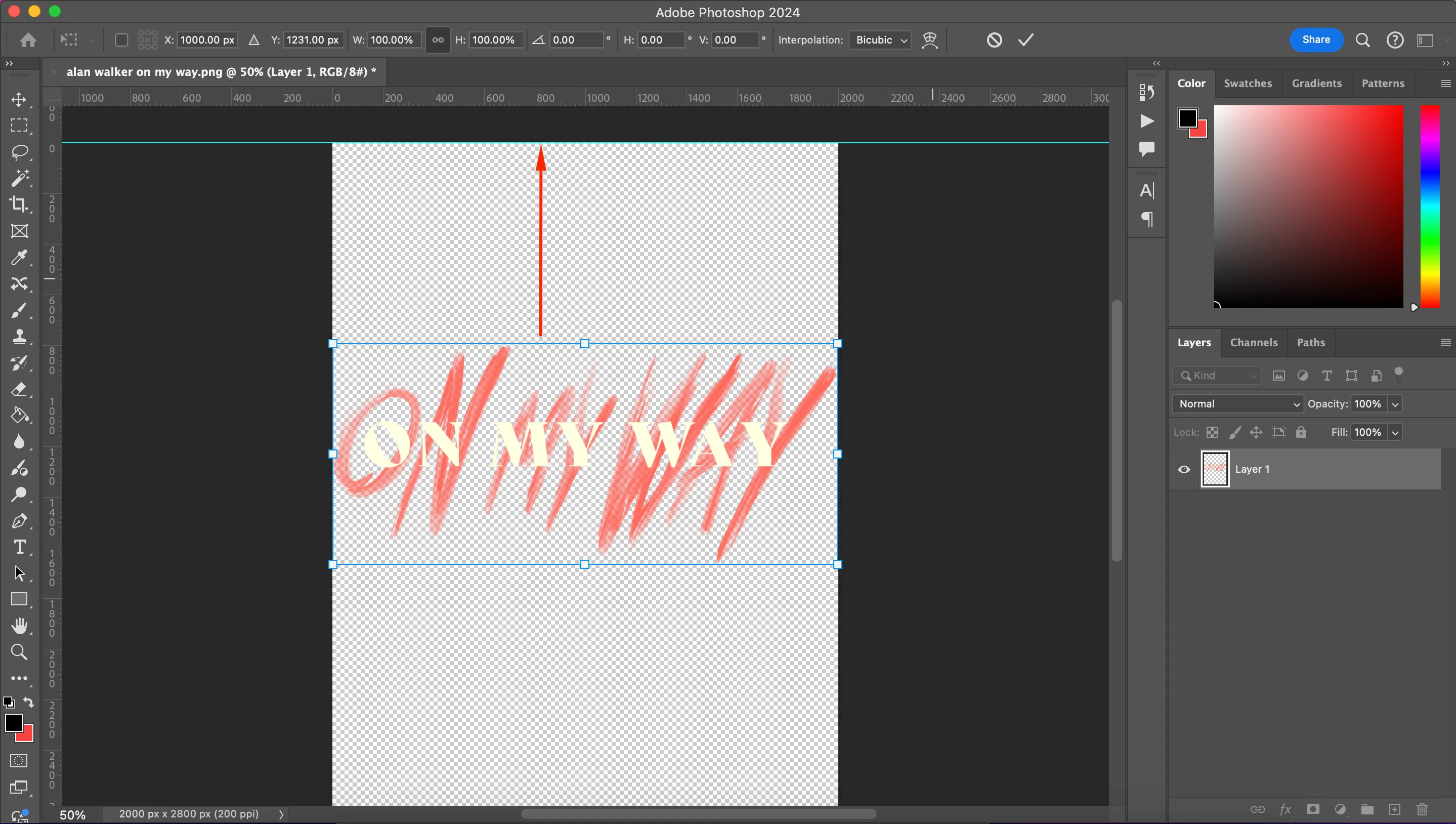Expand the layer Opacity dropdown arrow
This screenshot has width=1456, height=824.
pyautogui.click(x=1395, y=404)
